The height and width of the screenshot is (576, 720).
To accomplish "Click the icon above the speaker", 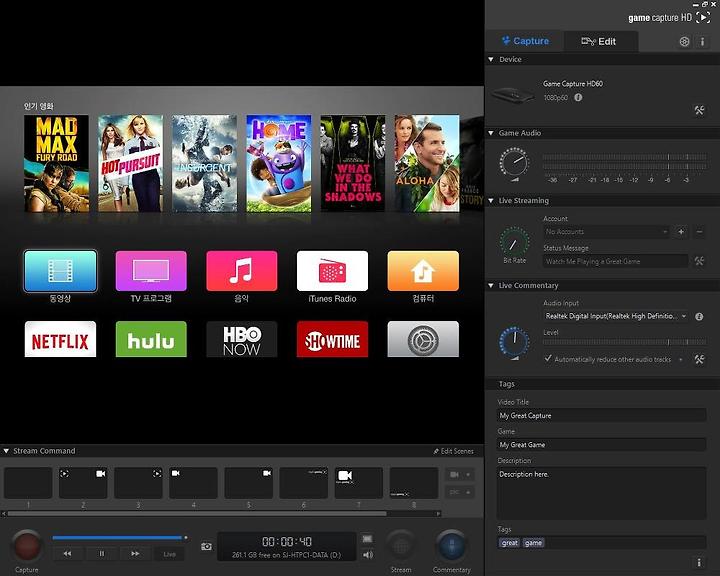I will click(x=367, y=539).
